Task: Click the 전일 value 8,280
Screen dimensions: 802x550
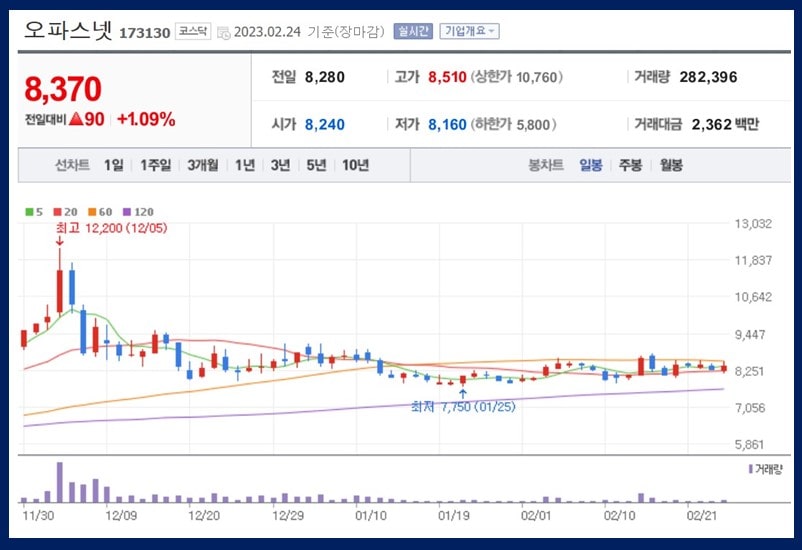Action: point(325,77)
